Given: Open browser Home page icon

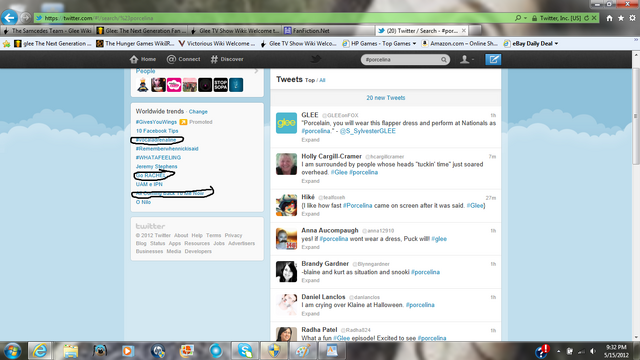Looking at the screenshot, I should tap(609, 18).
